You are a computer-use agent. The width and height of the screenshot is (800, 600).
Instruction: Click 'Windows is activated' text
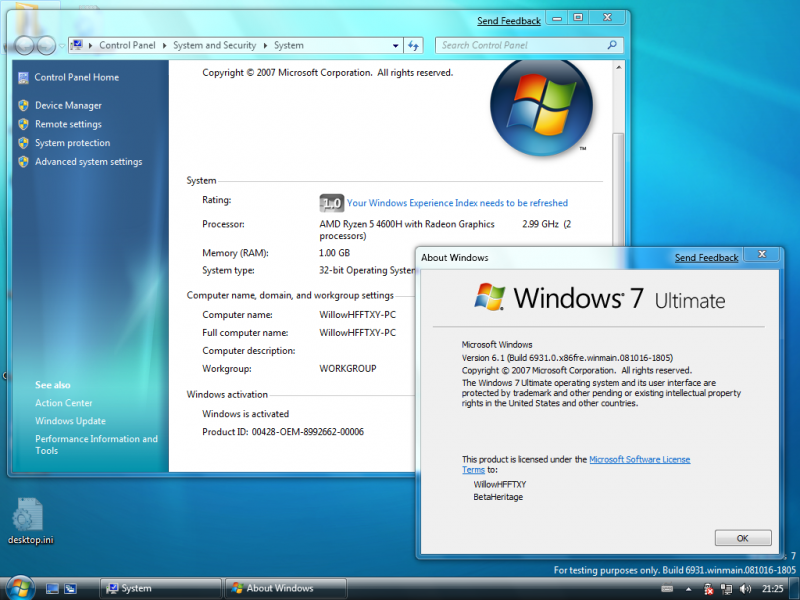[245, 414]
